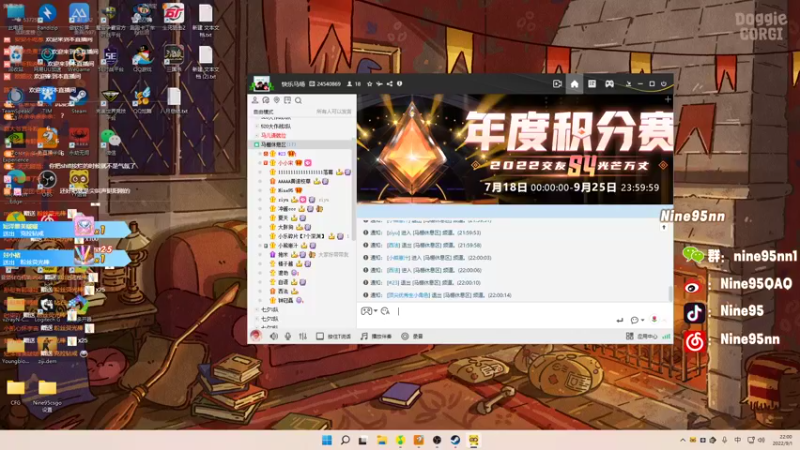Viewport: 800px width, 450px height.
Task: Open own avatar in YY bottom-left corner
Action: pos(256,335)
